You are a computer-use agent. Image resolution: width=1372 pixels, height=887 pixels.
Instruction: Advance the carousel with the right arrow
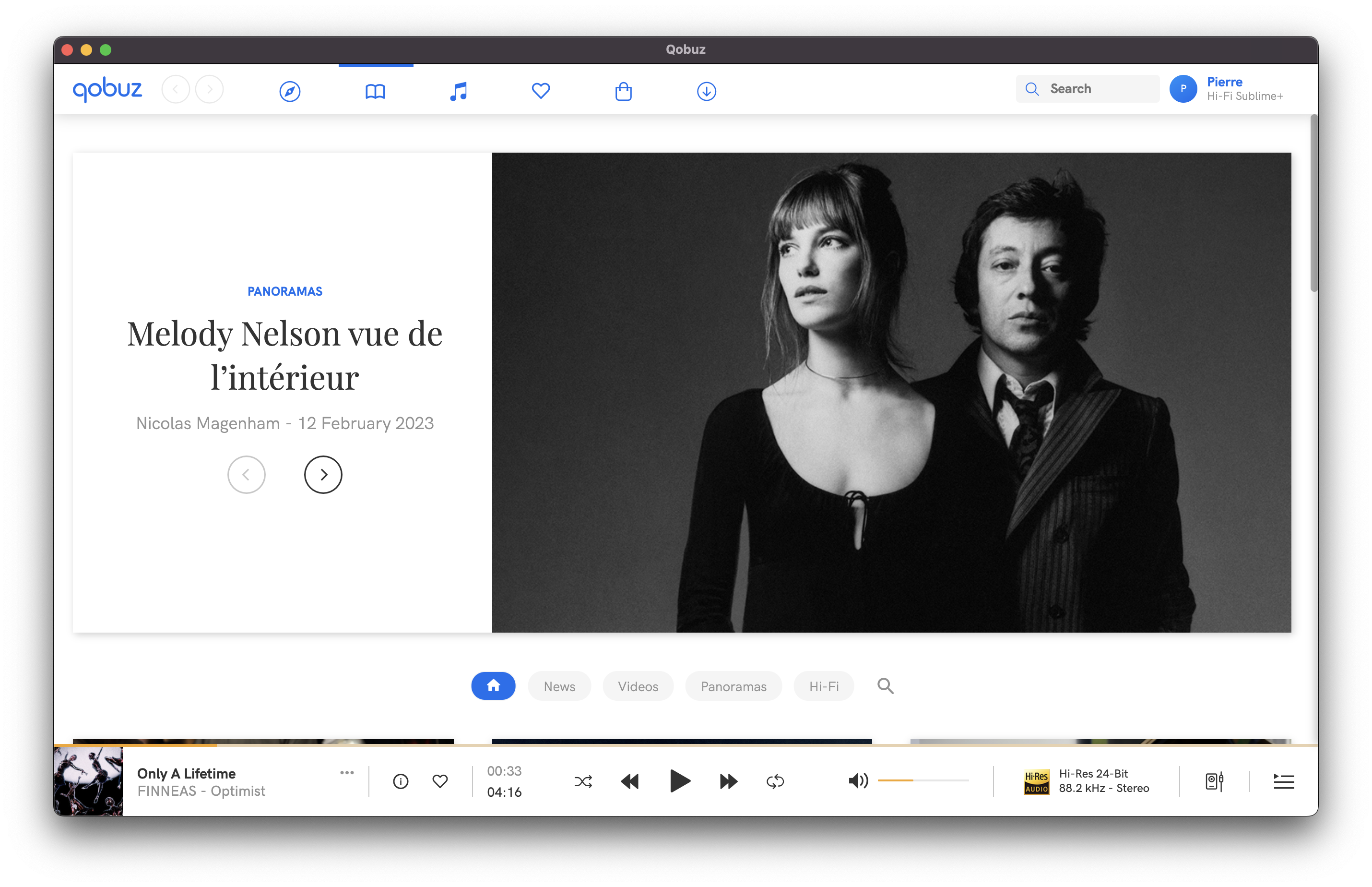pyautogui.click(x=323, y=474)
